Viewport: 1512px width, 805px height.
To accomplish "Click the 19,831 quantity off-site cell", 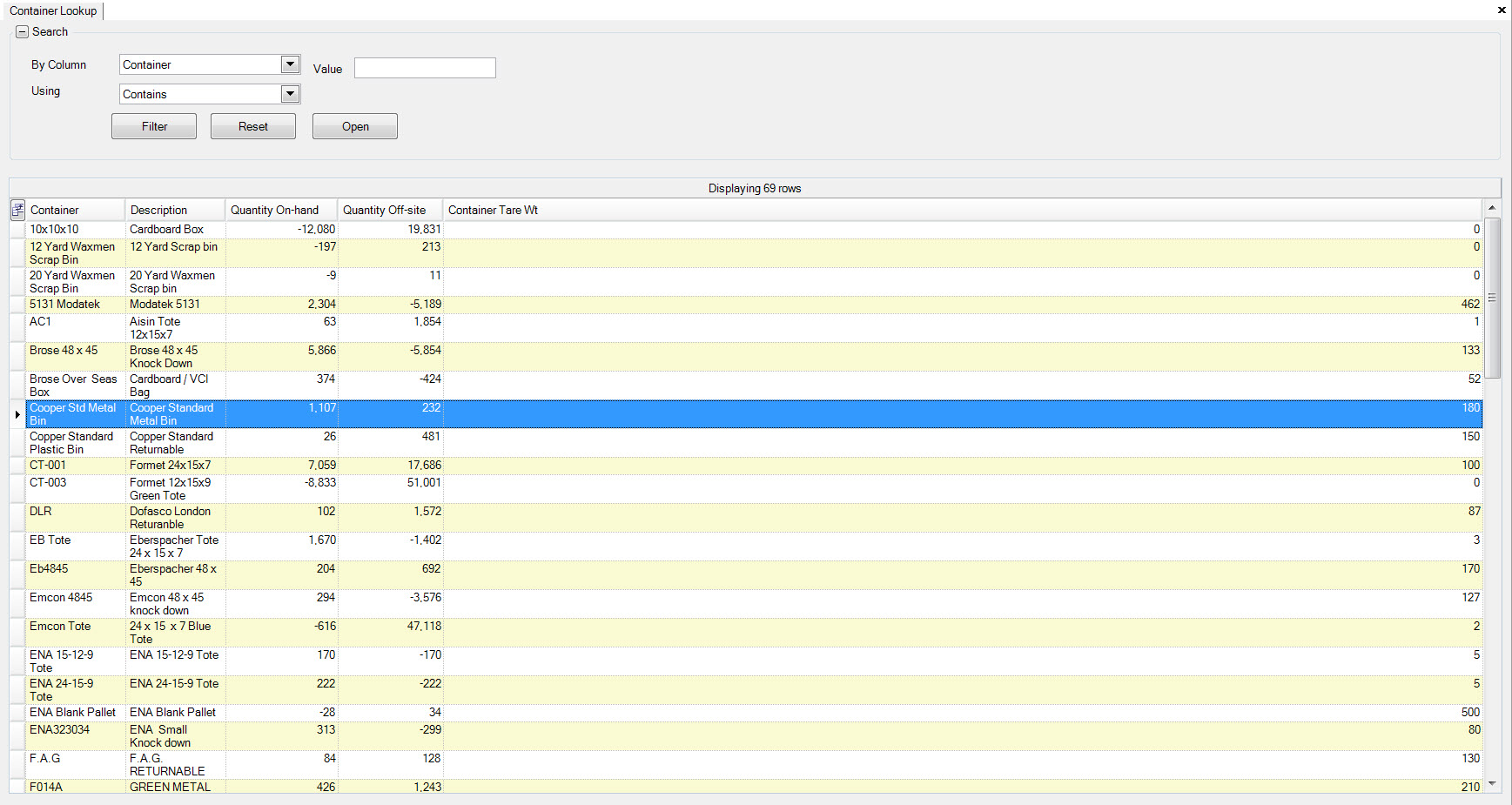I will (x=391, y=230).
